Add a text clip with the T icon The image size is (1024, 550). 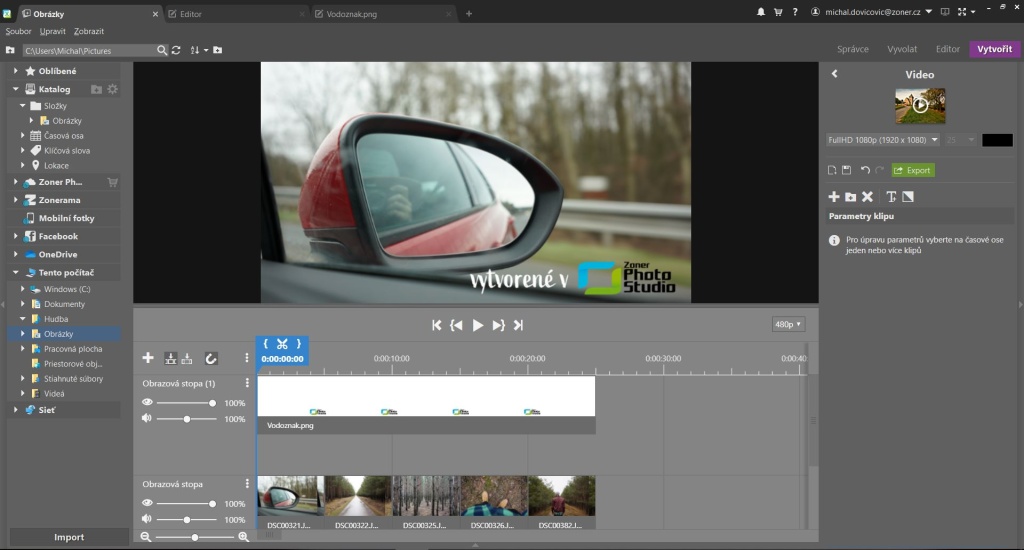[891, 197]
